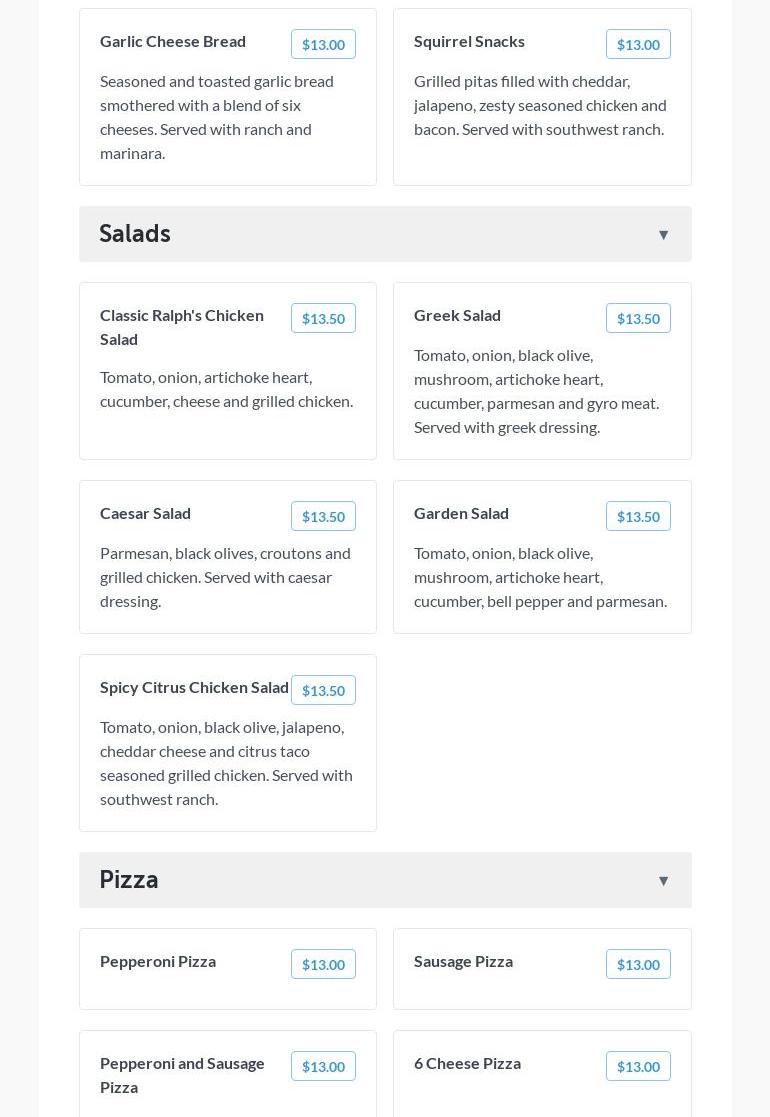Open the Caesar Salad item title

click(145, 513)
